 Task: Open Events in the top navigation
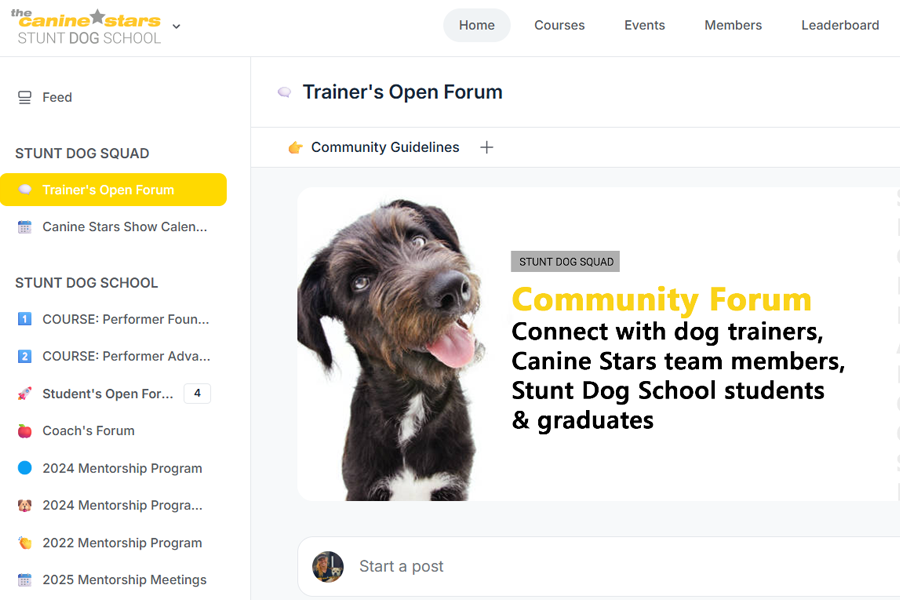point(644,25)
